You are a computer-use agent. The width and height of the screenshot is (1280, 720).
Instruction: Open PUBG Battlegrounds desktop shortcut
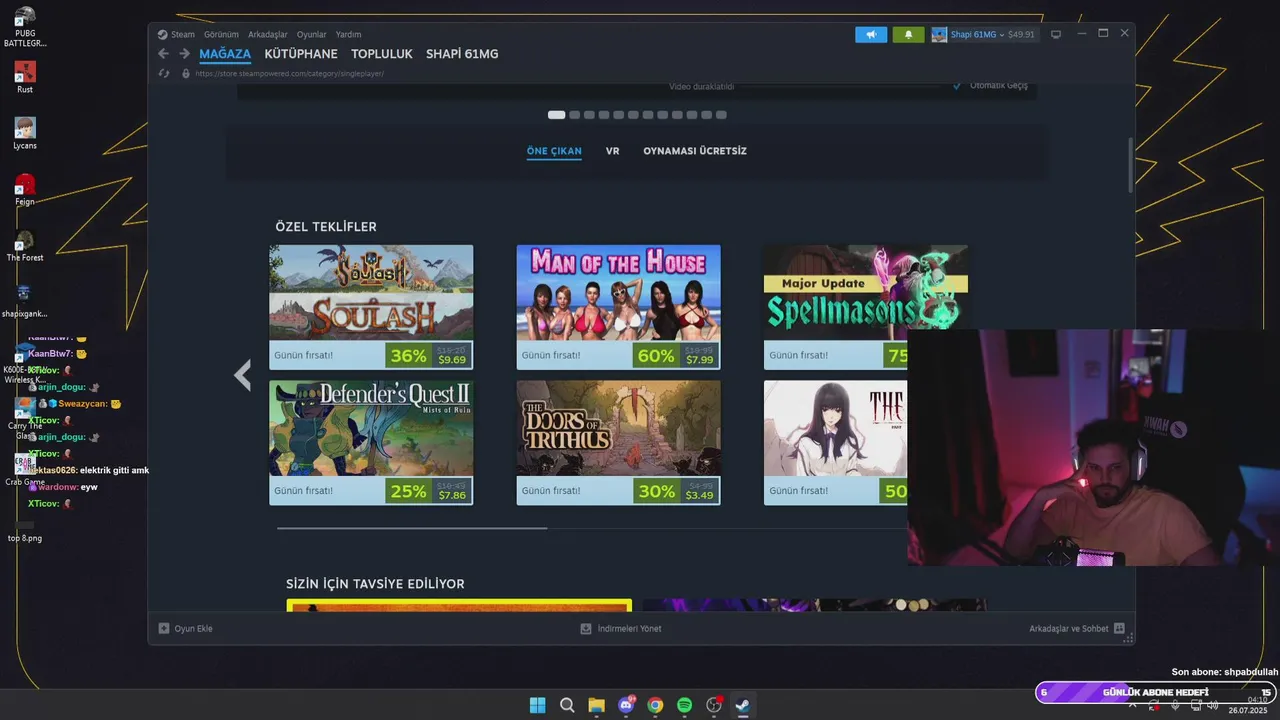(25, 26)
